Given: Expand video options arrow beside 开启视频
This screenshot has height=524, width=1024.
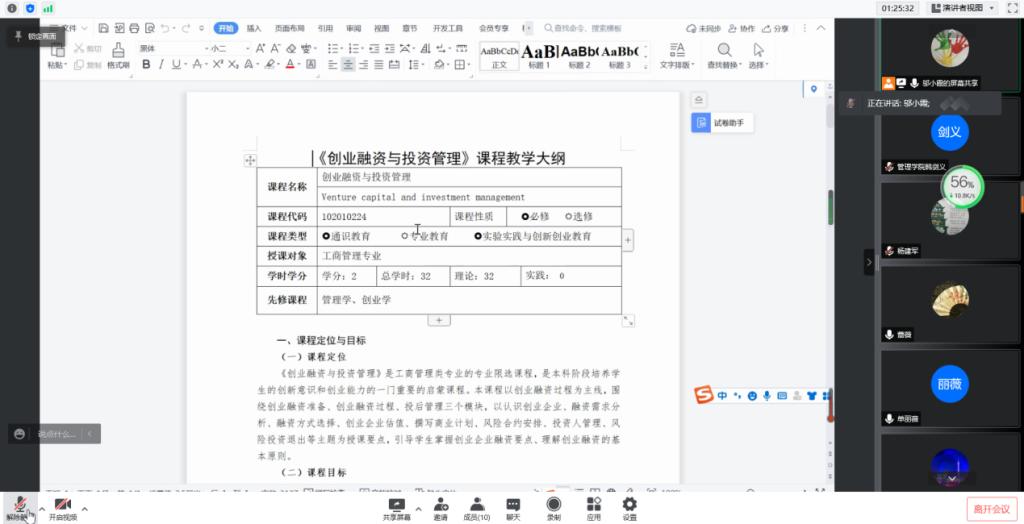Looking at the screenshot, I should pos(85,509).
